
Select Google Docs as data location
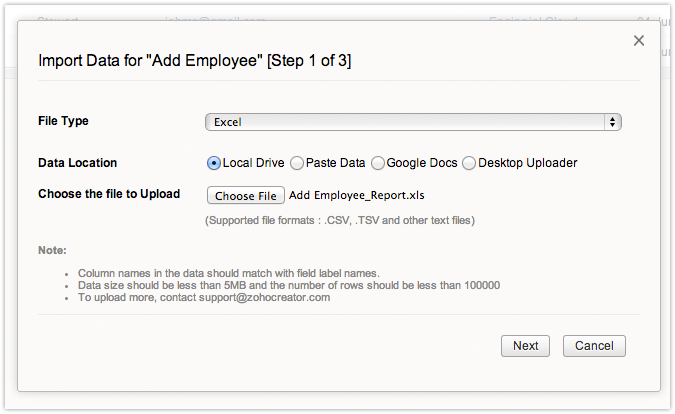[378, 163]
